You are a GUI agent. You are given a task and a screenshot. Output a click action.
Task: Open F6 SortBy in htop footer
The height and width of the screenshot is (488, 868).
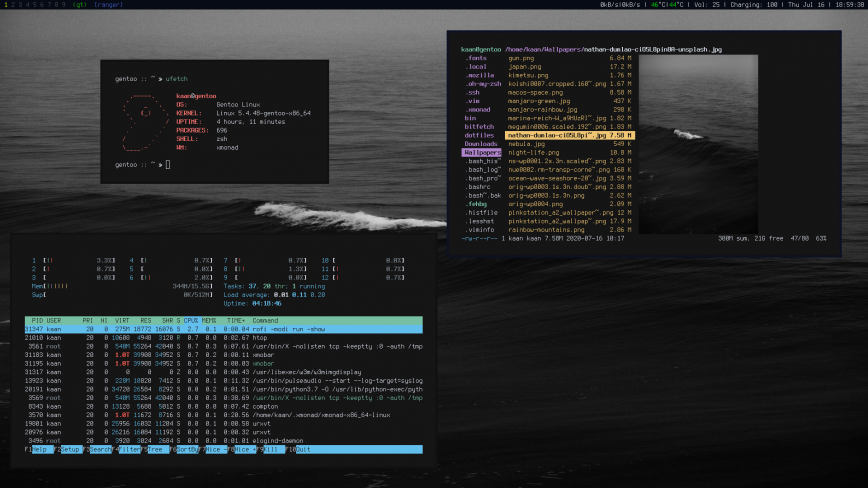pyautogui.click(x=184, y=449)
